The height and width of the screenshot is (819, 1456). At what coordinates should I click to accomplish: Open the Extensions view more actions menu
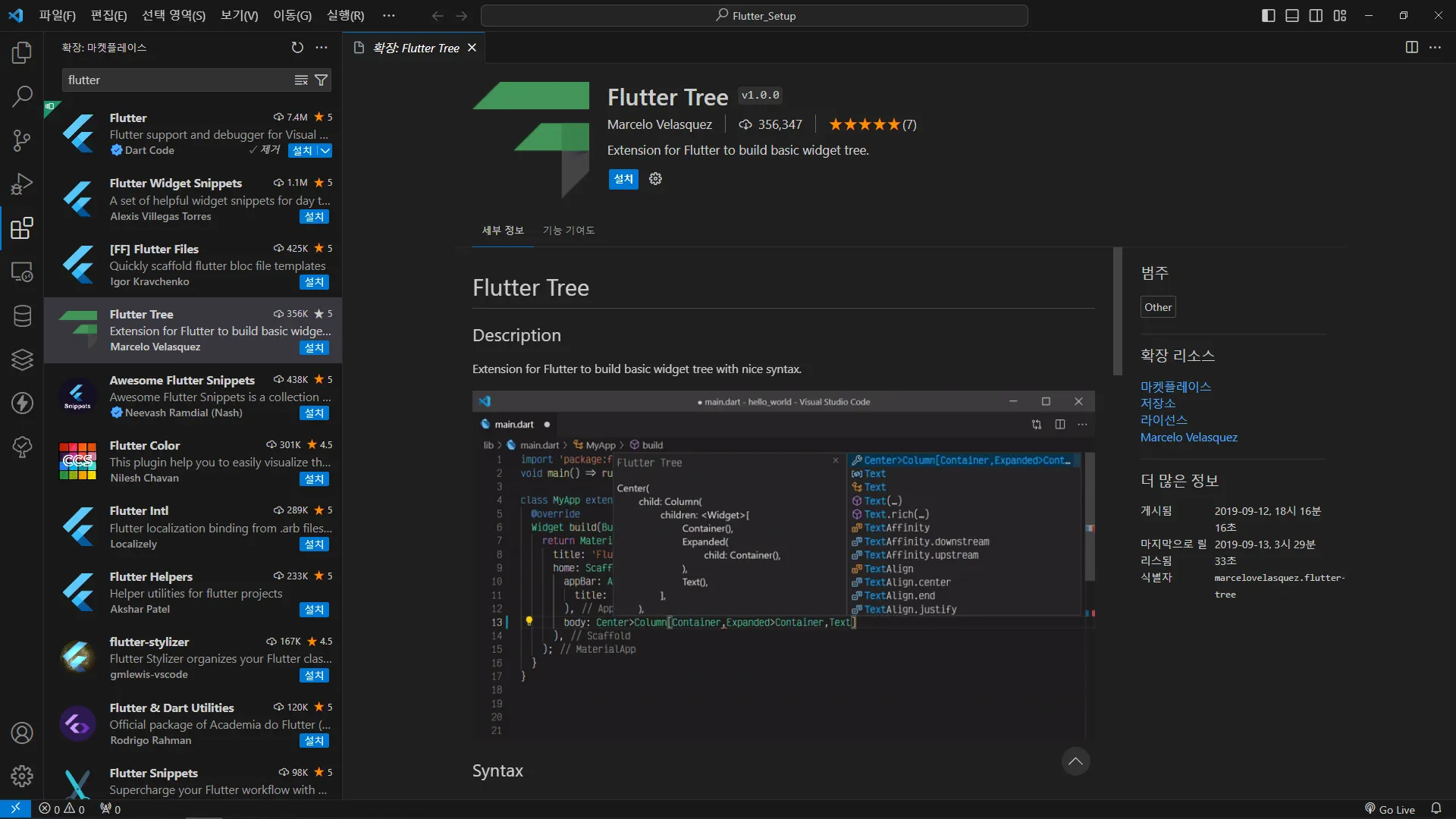pyautogui.click(x=322, y=48)
